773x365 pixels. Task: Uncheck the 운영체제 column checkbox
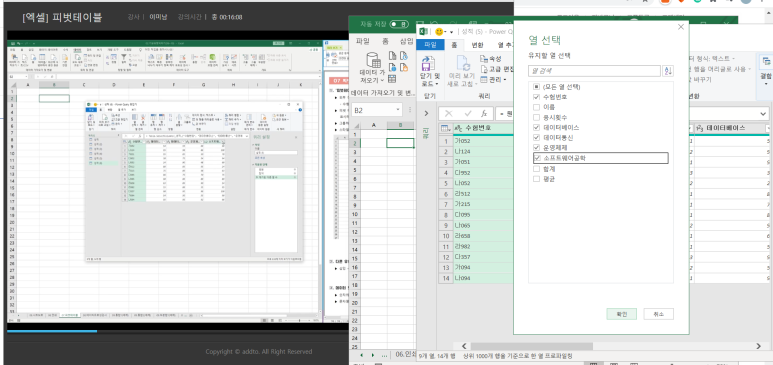536,147
